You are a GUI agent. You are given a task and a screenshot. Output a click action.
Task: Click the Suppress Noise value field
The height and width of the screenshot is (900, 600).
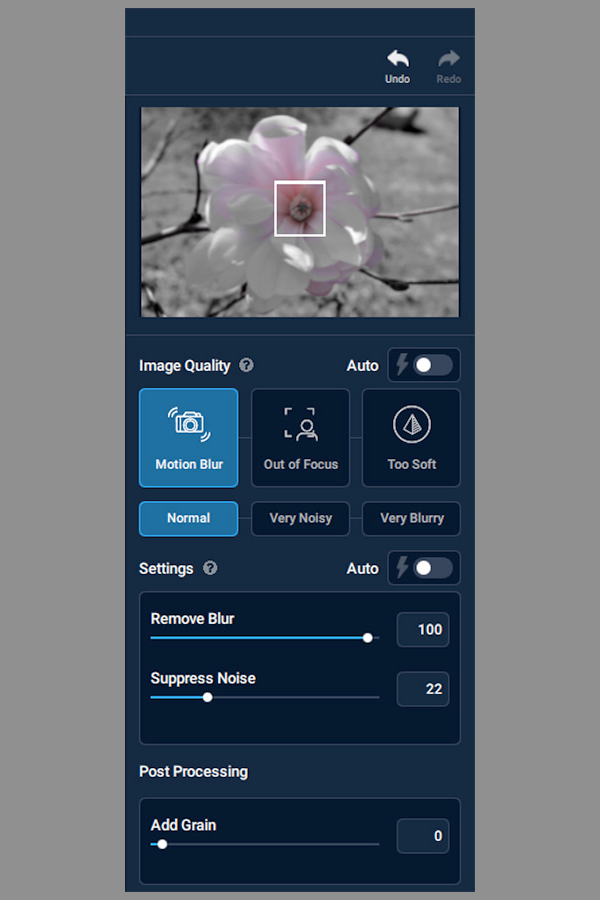pyautogui.click(x=423, y=689)
